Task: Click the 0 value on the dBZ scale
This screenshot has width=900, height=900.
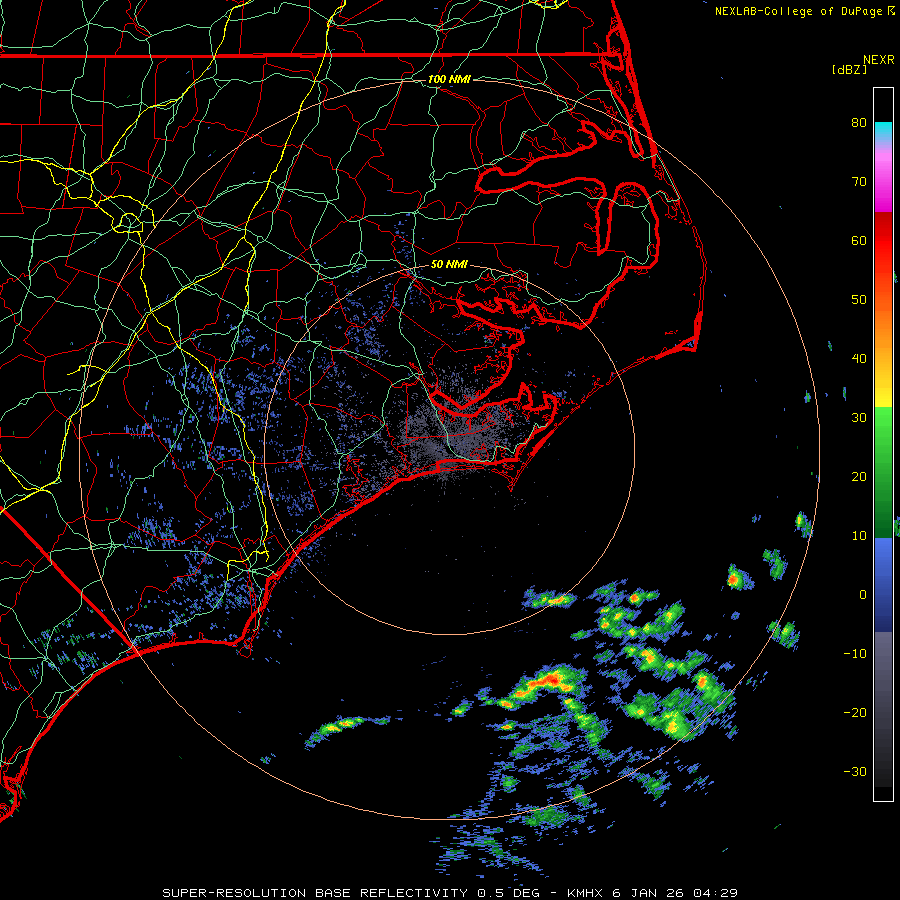Action: 863,595
